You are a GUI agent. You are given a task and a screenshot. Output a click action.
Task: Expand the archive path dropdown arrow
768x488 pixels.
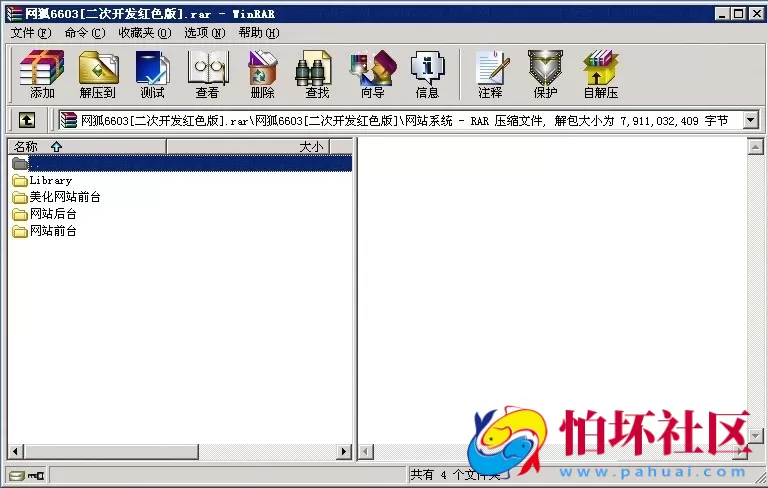point(750,120)
